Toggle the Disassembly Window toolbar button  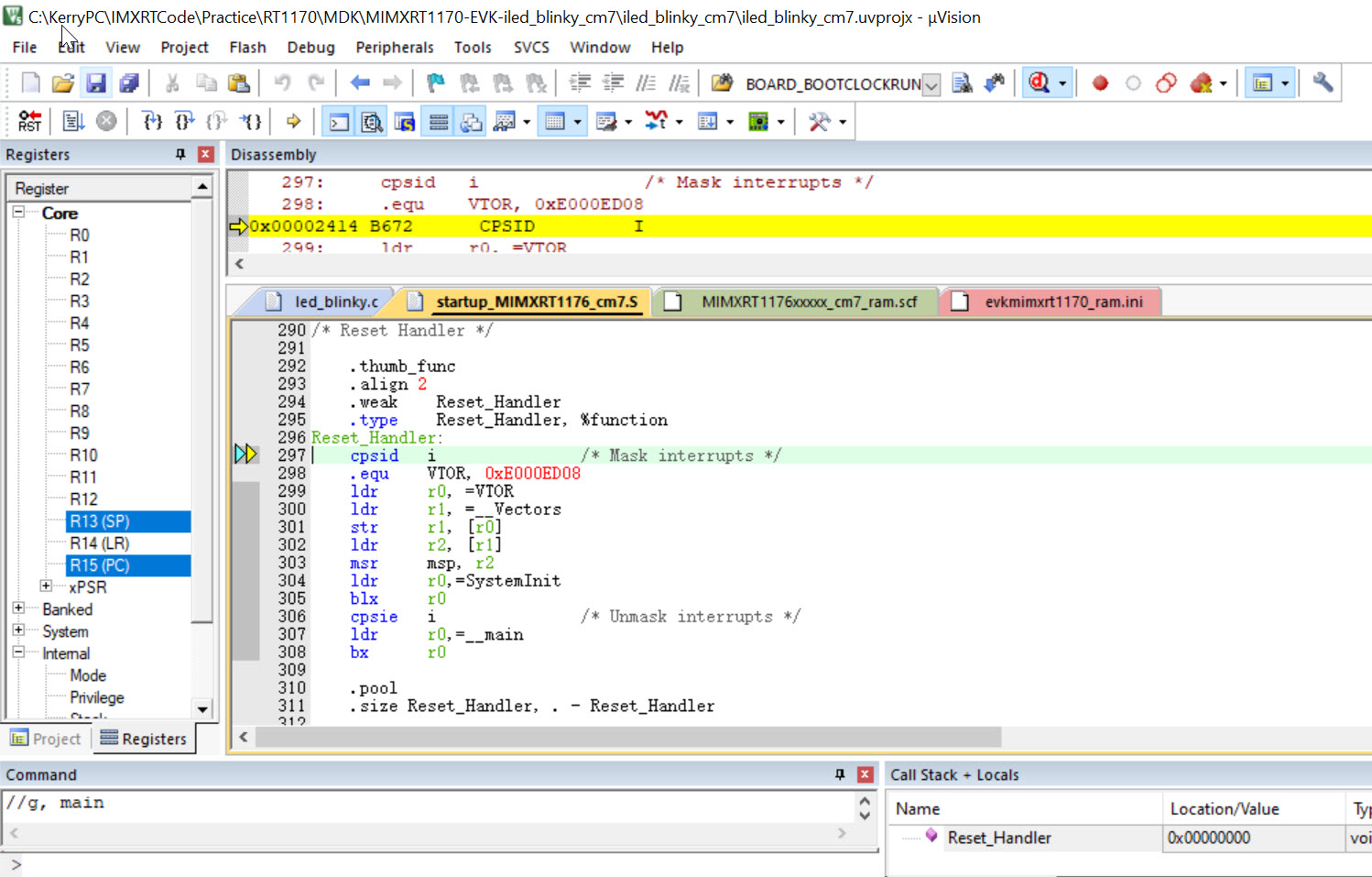tap(372, 121)
